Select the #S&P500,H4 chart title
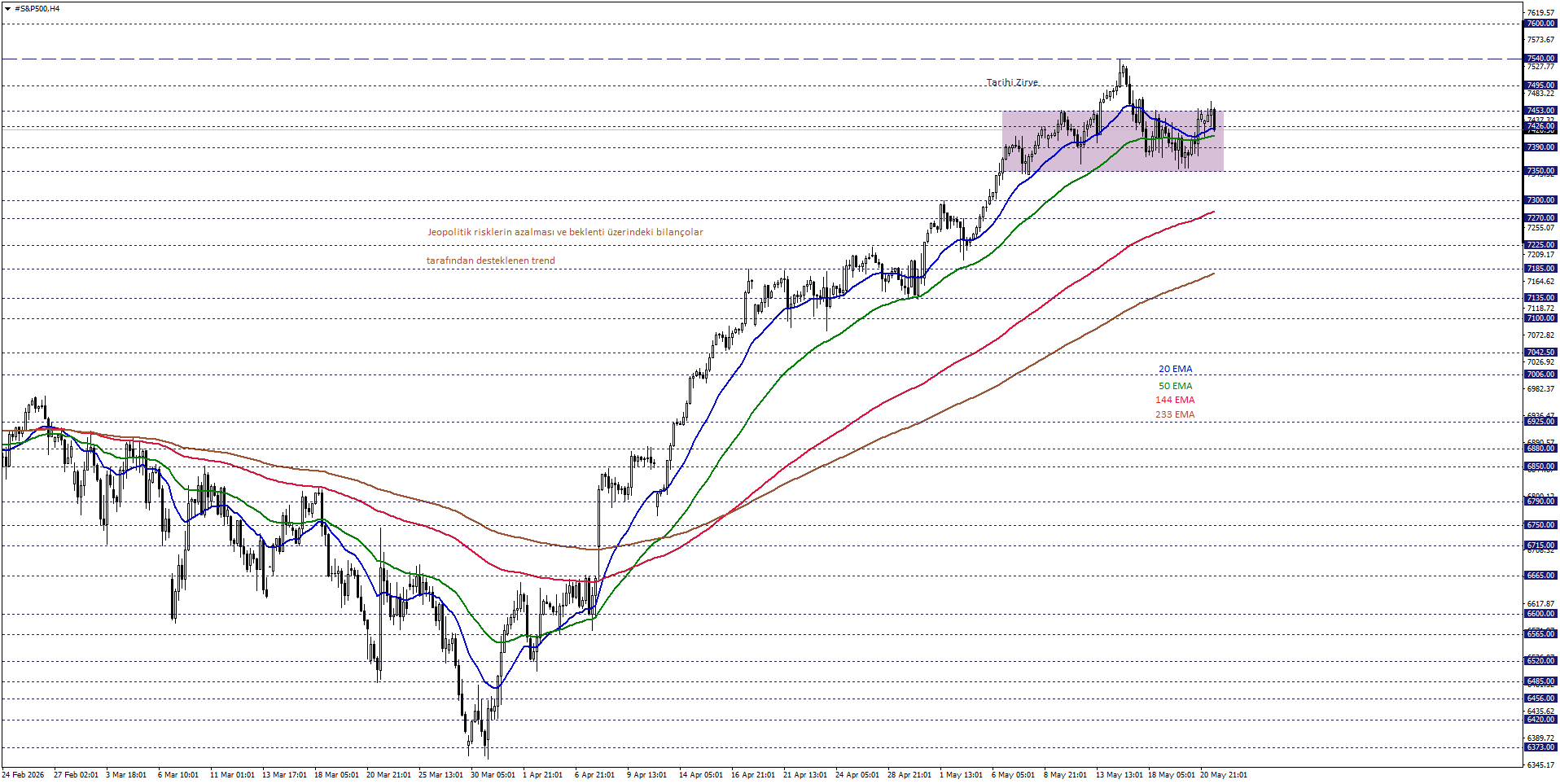This screenshot has height=784, width=1560. coord(37,9)
